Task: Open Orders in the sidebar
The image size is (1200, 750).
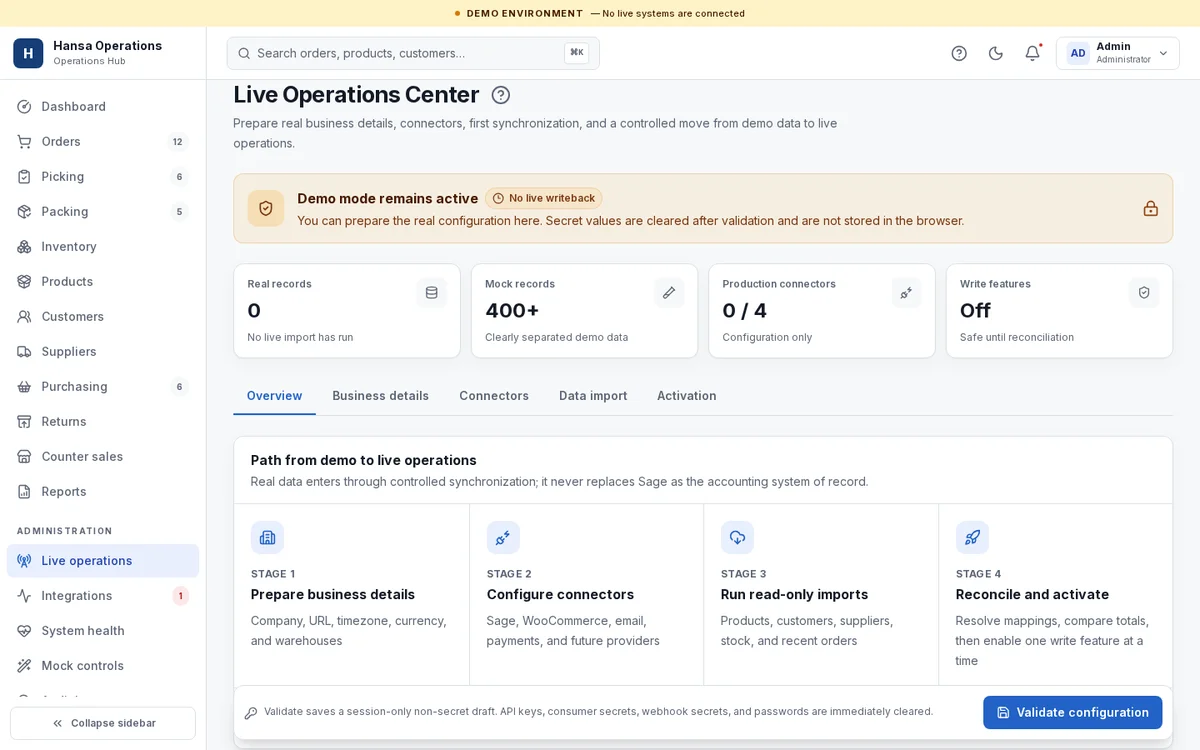Action: 103,142
